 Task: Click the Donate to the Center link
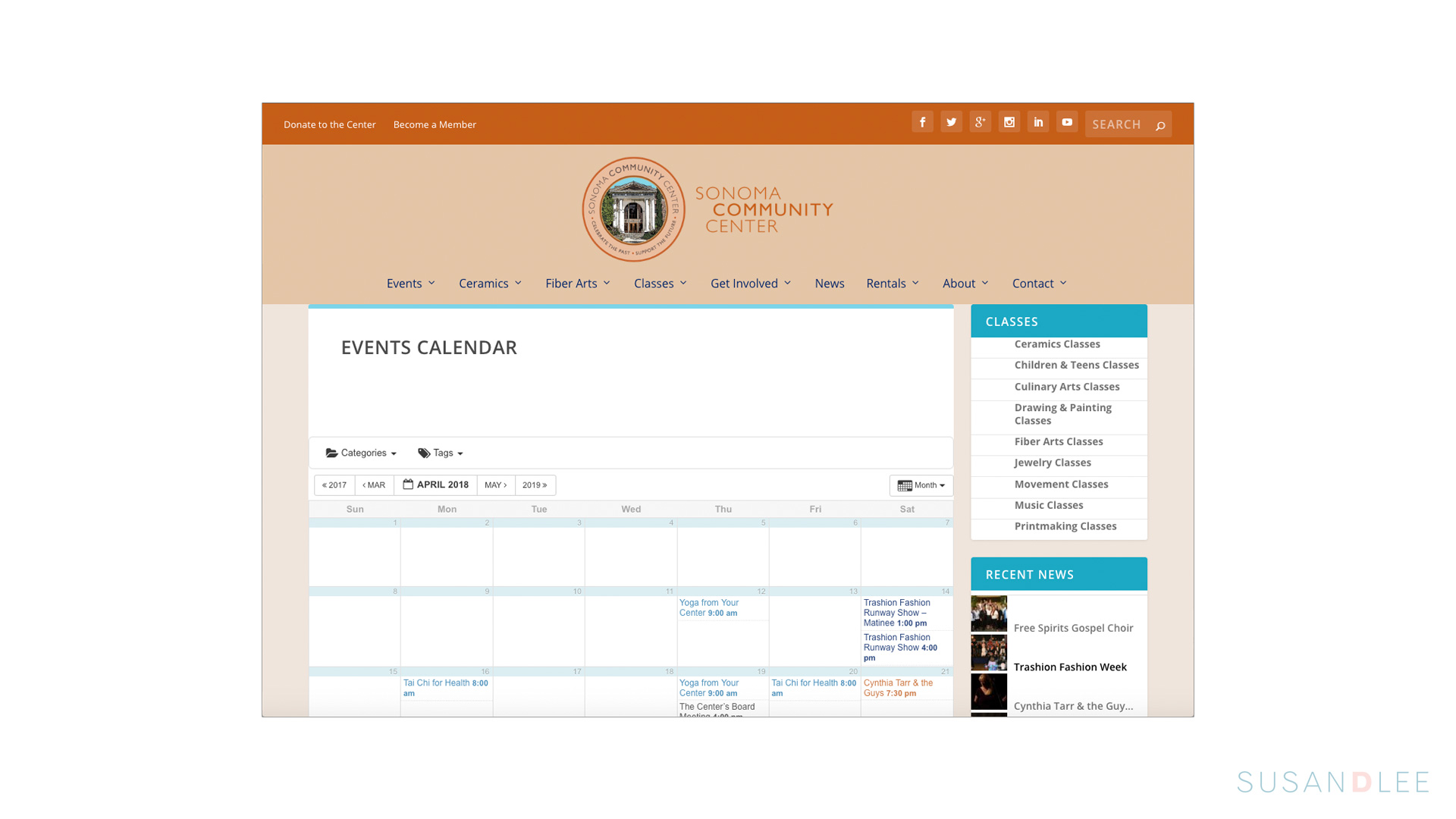click(329, 124)
